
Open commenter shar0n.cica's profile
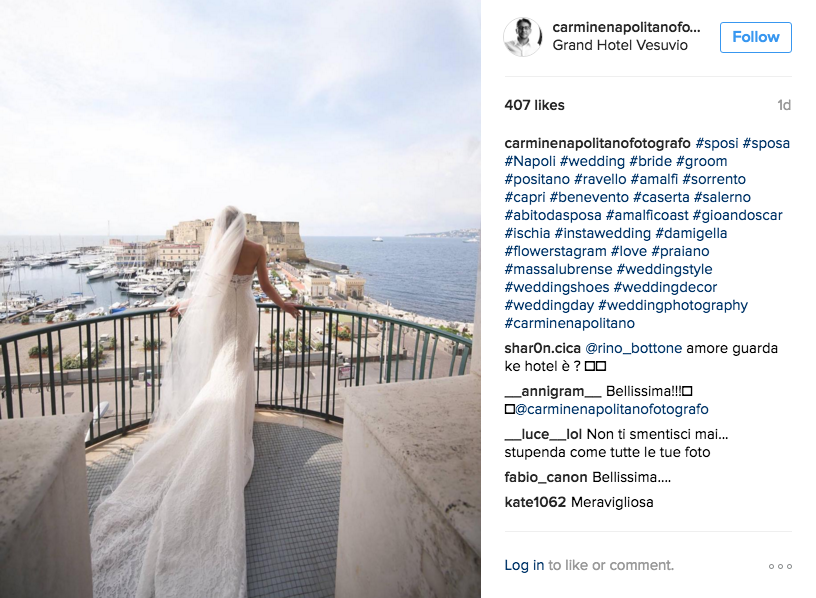[x=542, y=348]
